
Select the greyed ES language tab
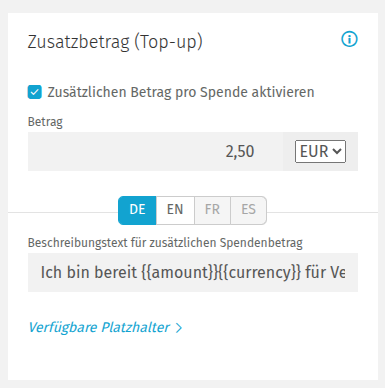coord(248,210)
